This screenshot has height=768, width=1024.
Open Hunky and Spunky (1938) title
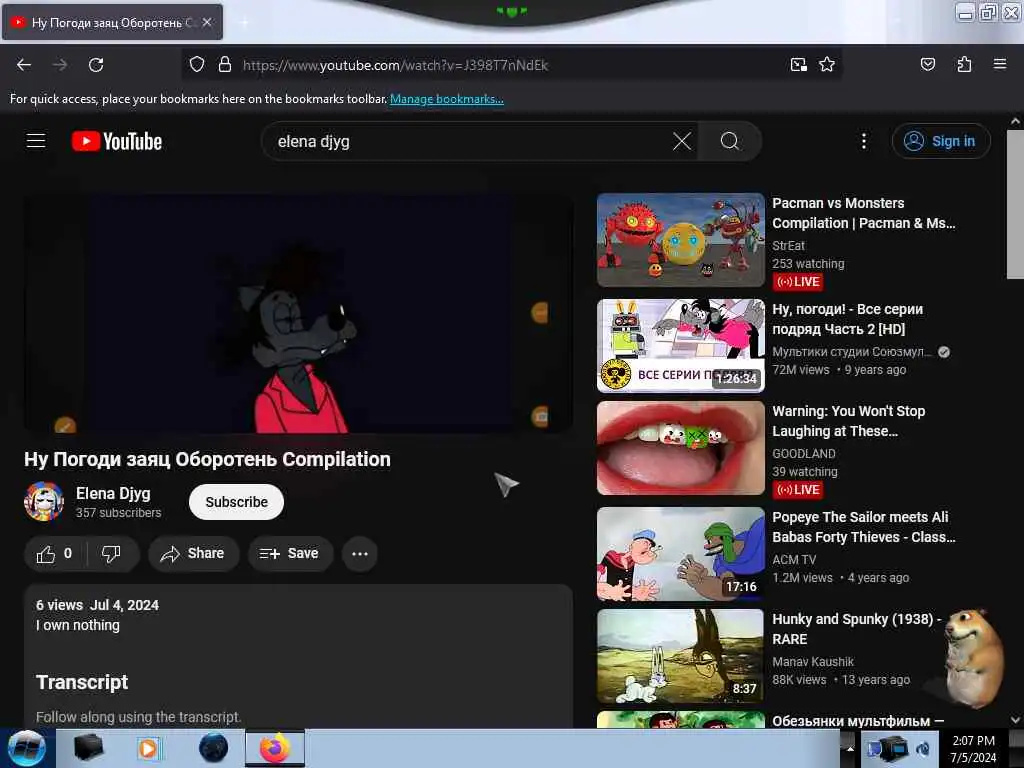tap(857, 629)
